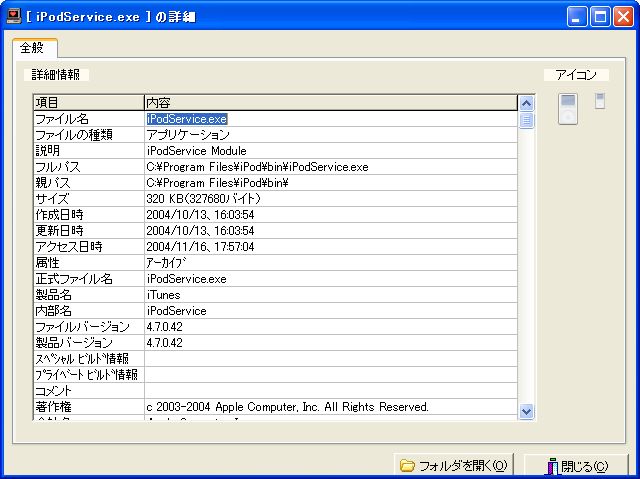Click the small iPod icon preview
This screenshot has height=479, width=640.
(x=600, y=101)
